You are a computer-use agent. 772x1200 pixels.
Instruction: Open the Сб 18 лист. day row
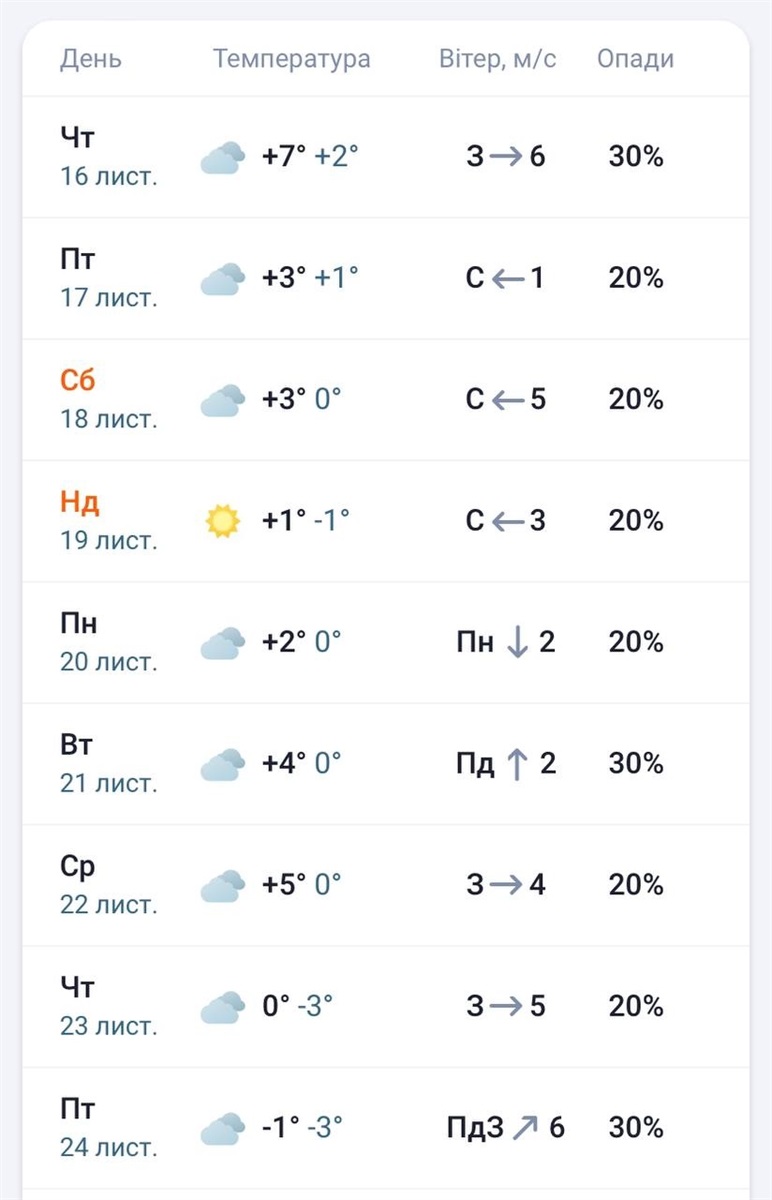(386, 400)
